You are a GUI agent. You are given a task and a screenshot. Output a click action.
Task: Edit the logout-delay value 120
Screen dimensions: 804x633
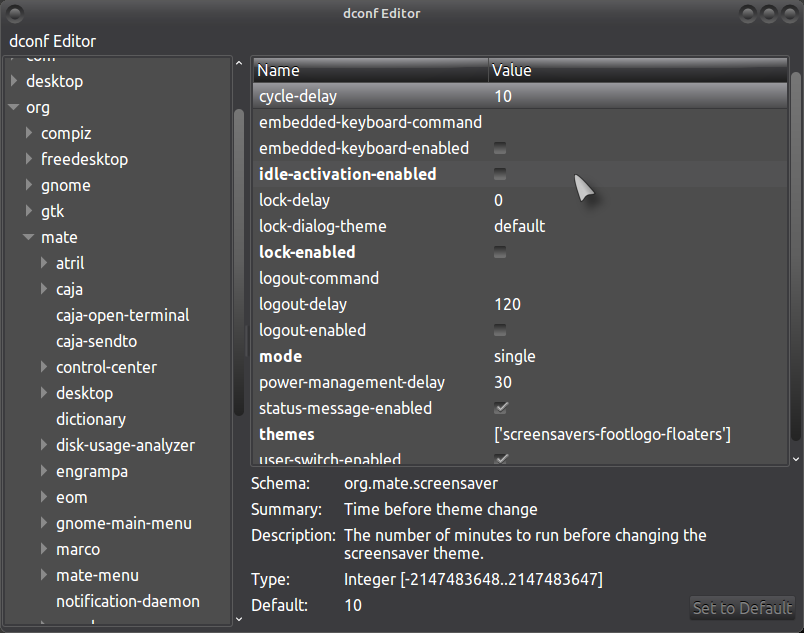coord(508,304)
